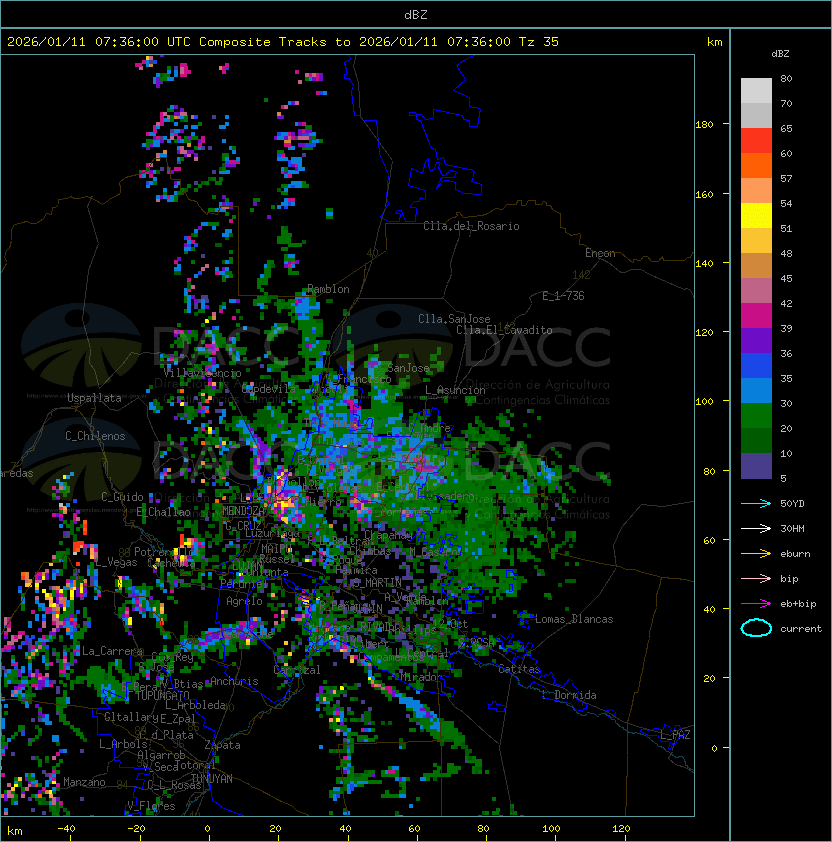Select the light grey 70–80 dBZ color band
This screenshot has height=842, width=832.
click(756, 91)
